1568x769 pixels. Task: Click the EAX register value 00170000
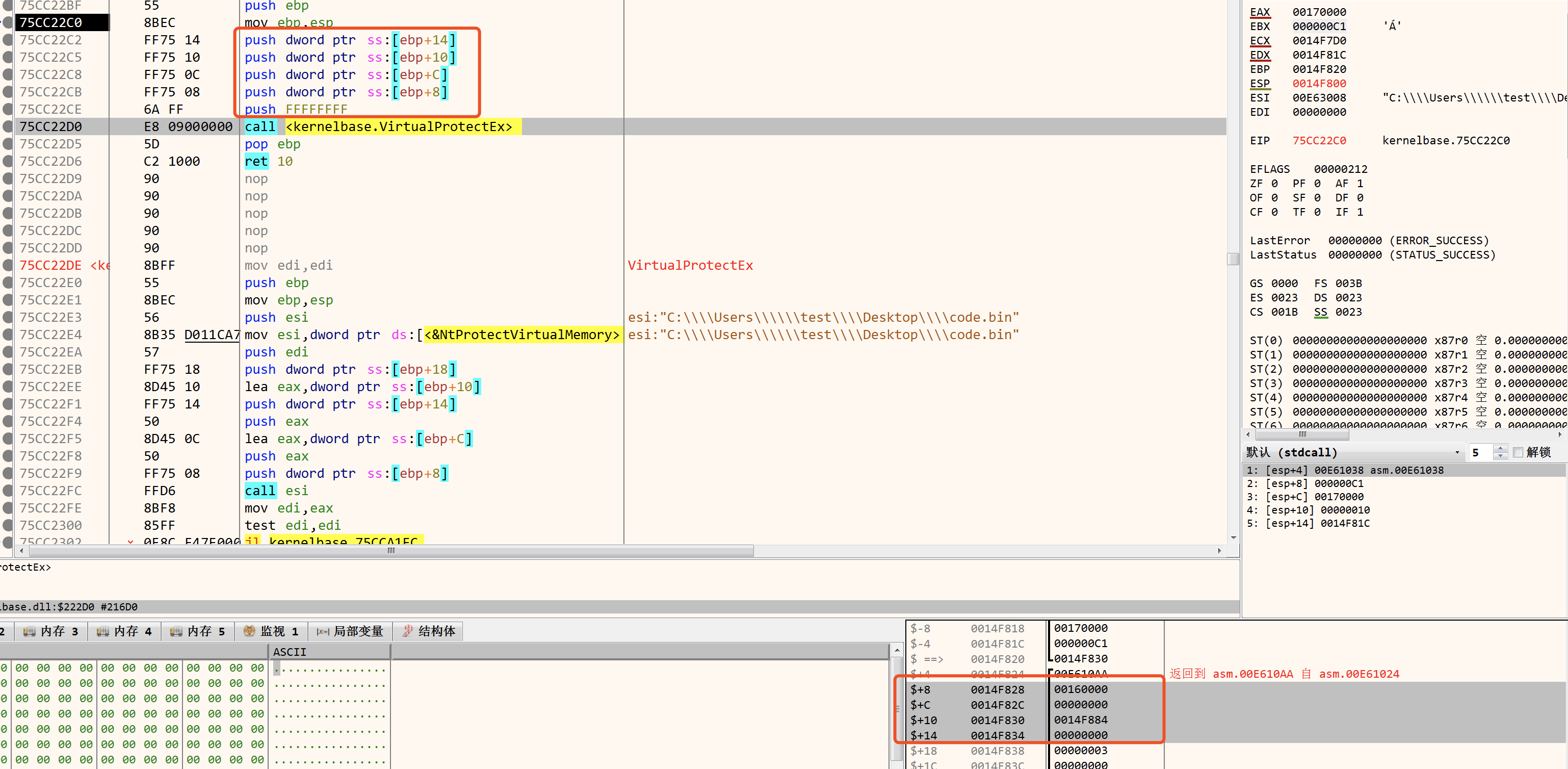tap(1319, 12)
